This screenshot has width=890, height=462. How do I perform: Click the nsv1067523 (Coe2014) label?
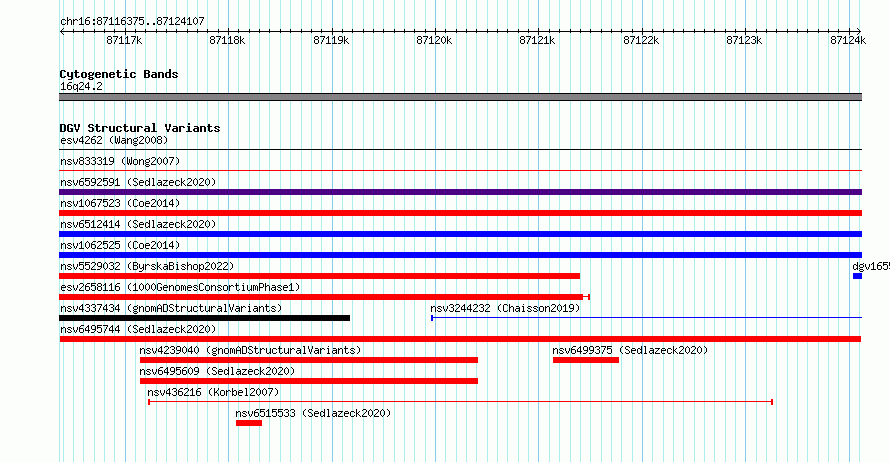click(120, 203)
